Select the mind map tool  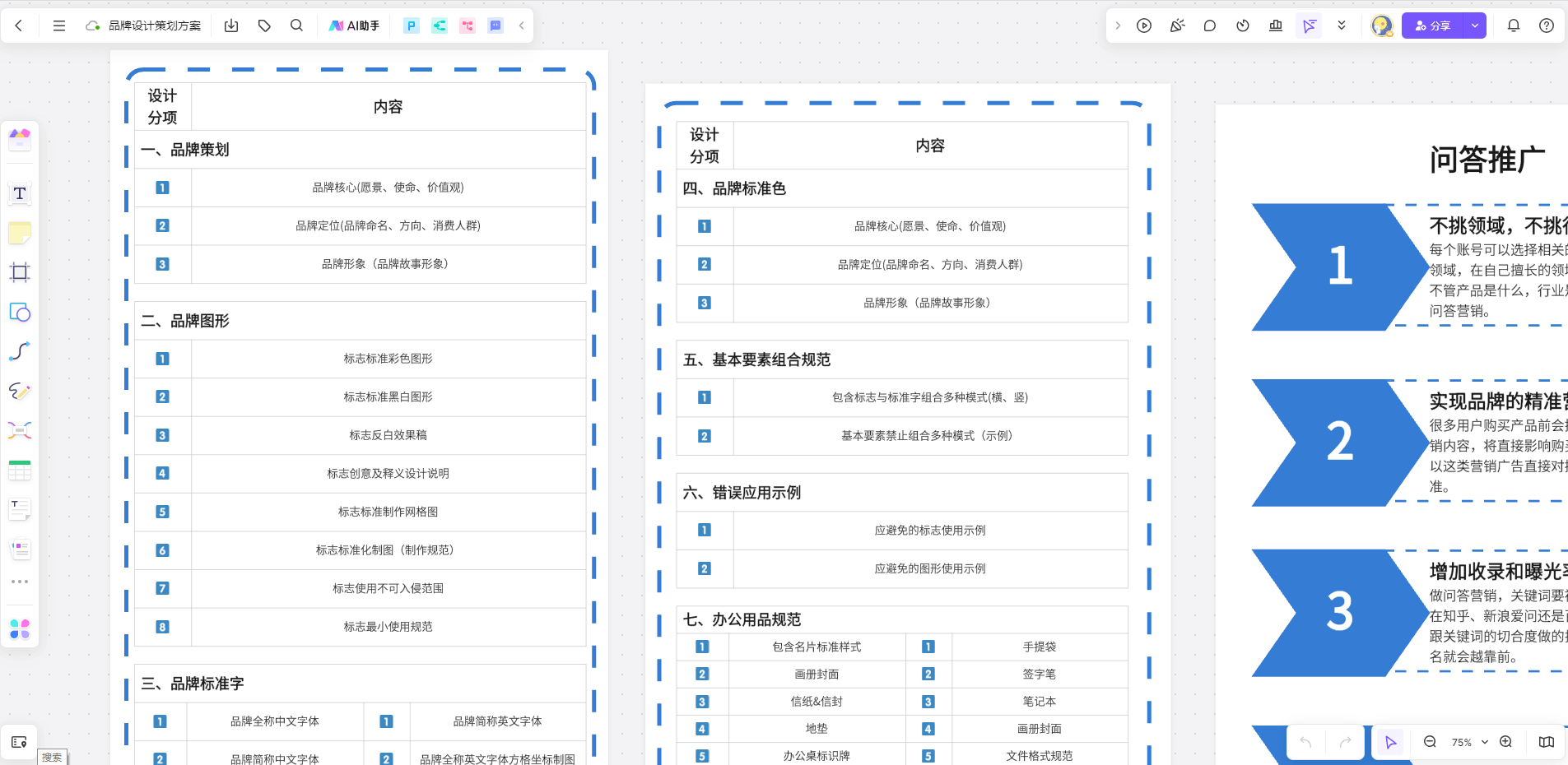coord(20,430)
